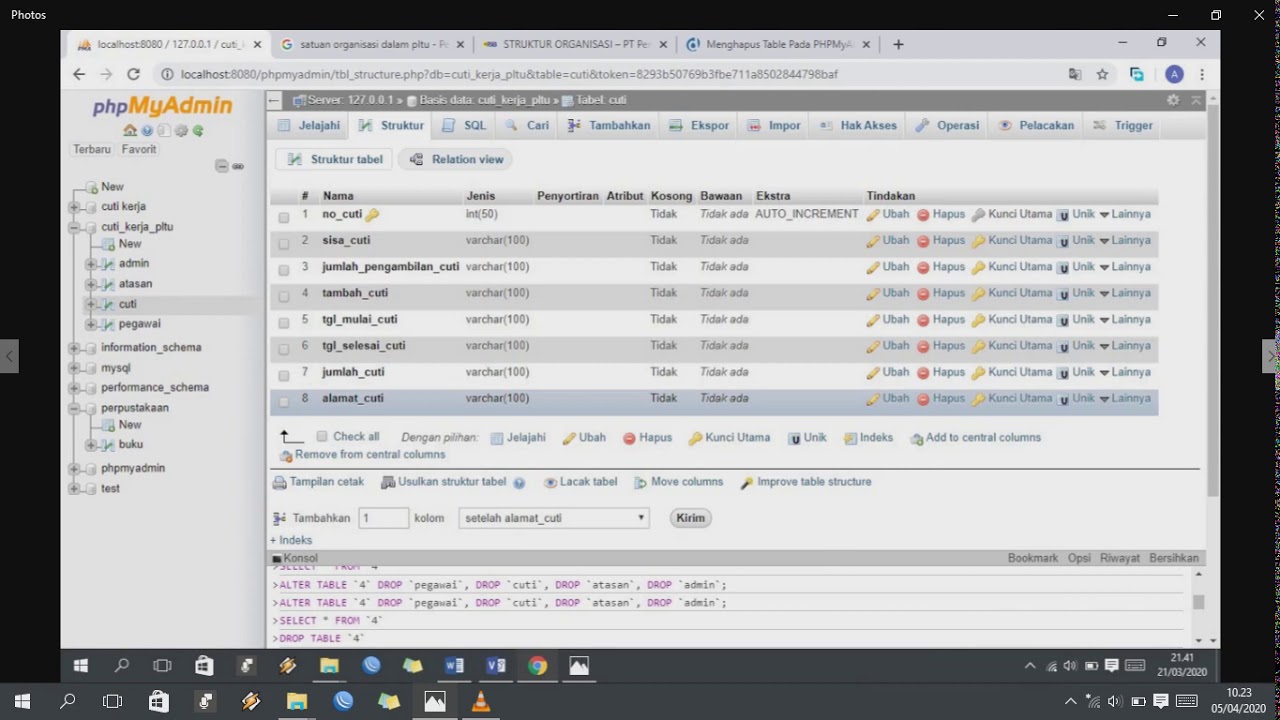Click console panel vertical scrollbar
Viewport: 1280px width, 720px height.
point(1199,602)
